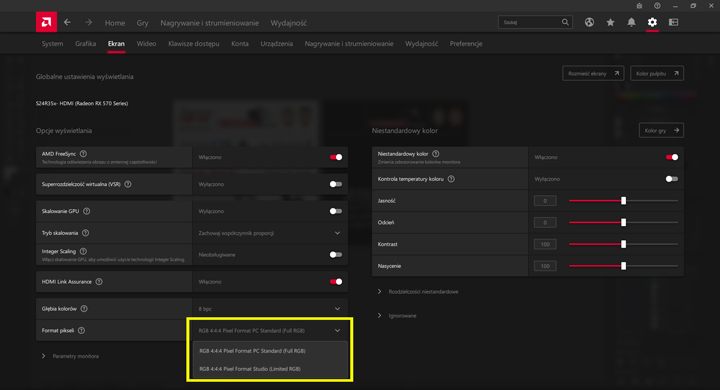Viewport: 720px width, 390px height.
Task: Disable HDMI Link Assurance toggle
Action: tap(336, 282)
